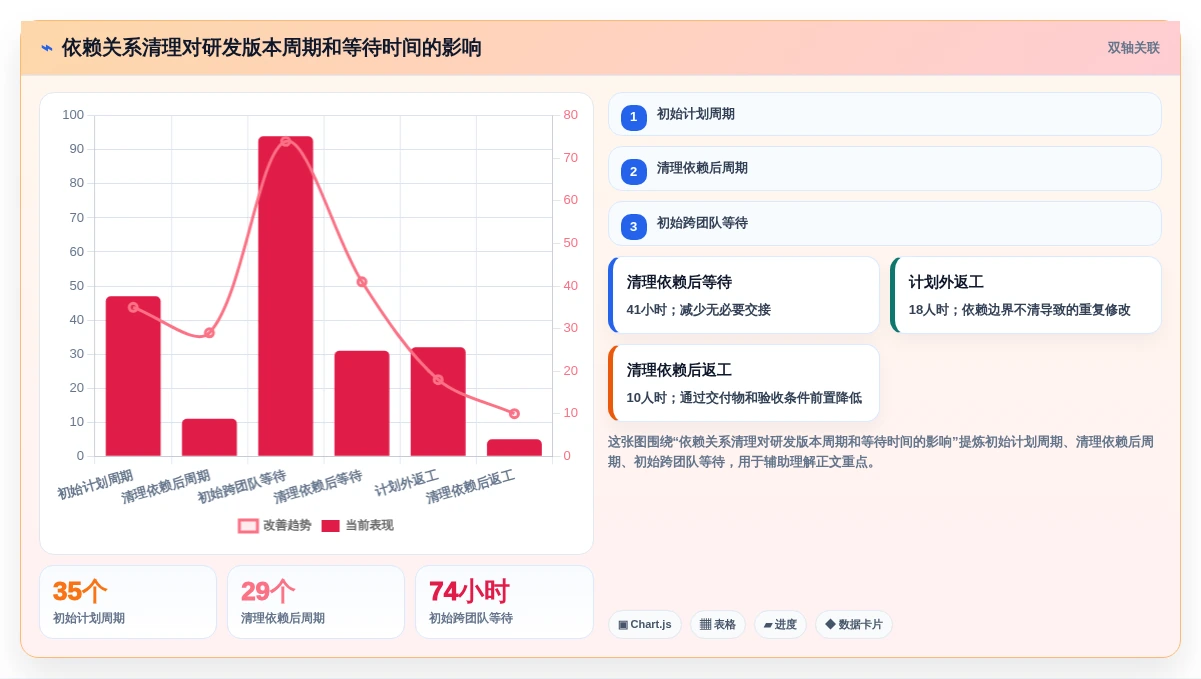
Task: Click the 计划外返工 chart bar
Action: [438, 402]
